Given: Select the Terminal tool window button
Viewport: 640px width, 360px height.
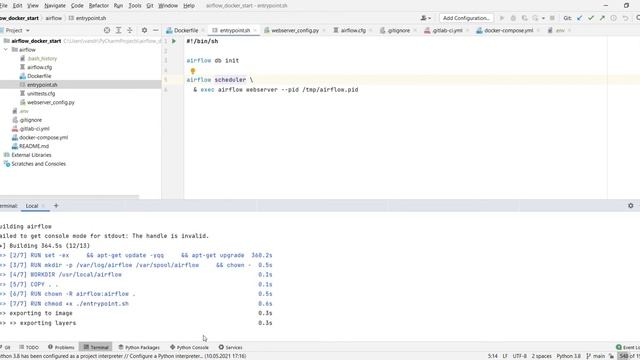Looking at the screenshot, I should pyautogui.click(x=96, y=347).
